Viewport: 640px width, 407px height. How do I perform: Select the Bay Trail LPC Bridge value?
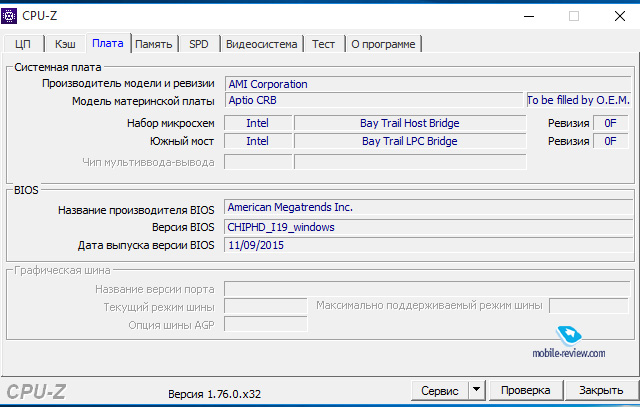(x=410, y=141)
